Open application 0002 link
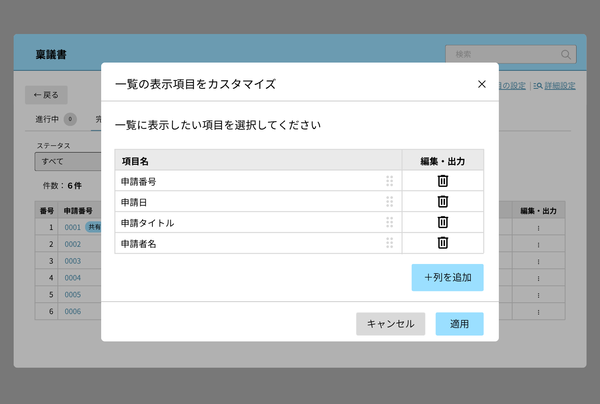Screen dimensions: 600x404 click(72, 243)
